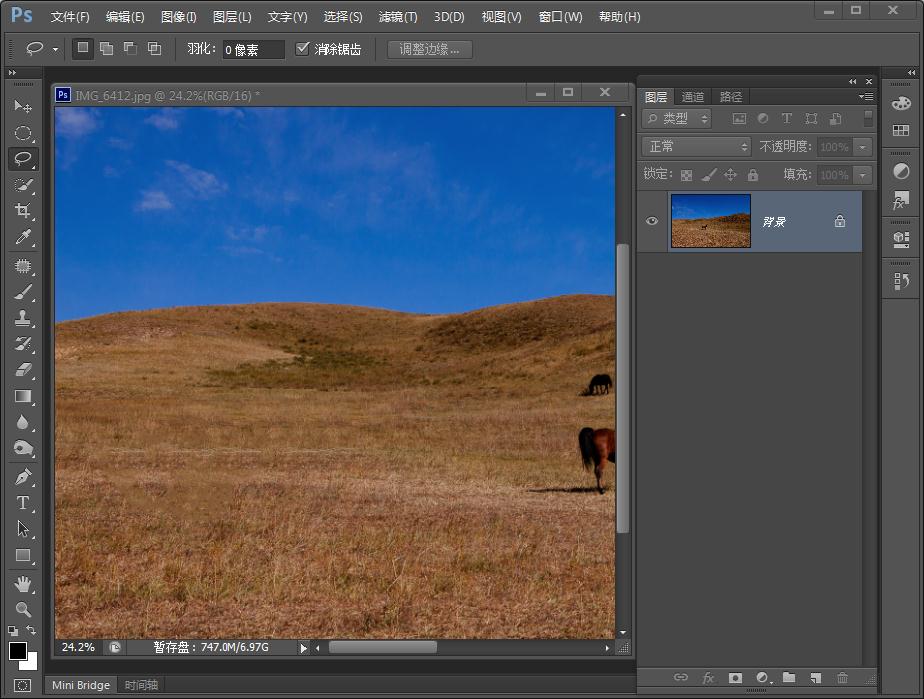Screen dimensions: 924x699
Task: Click the foreground color swatch
Action: pos(18,651)
